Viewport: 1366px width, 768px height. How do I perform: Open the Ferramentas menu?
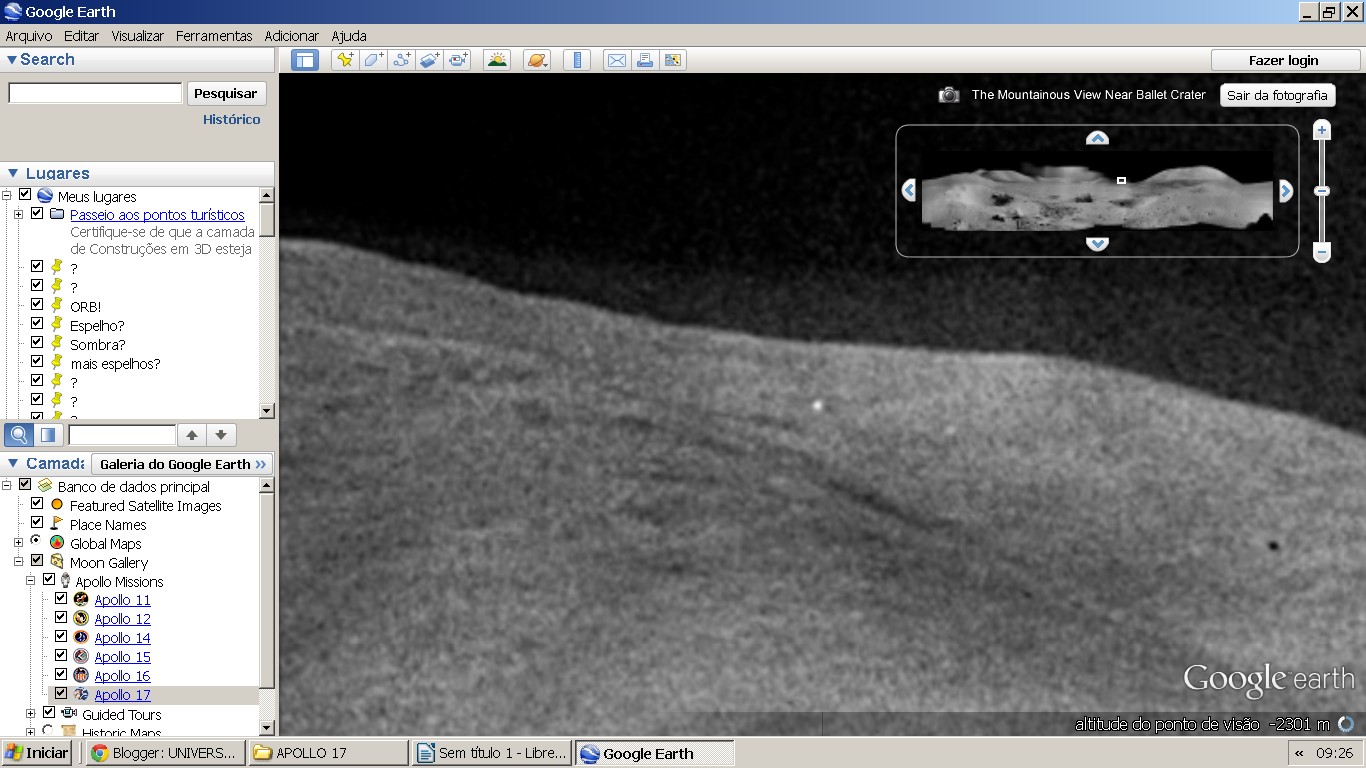click(x=214, y=36)
